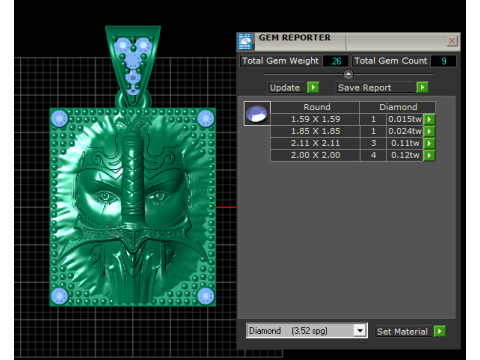Click the green arrow next to Update
Viewport: 480px width, 360px height.
313,87
